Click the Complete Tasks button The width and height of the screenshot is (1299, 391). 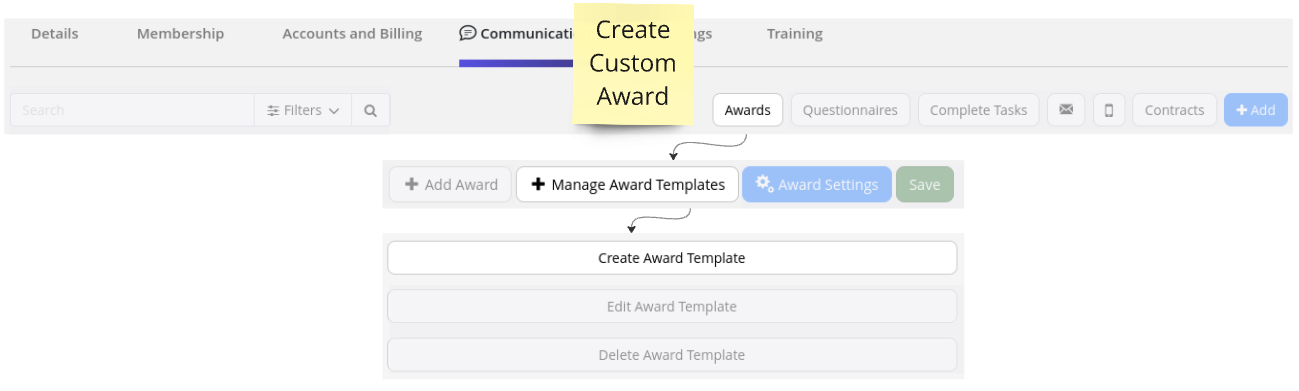(978, 110)
